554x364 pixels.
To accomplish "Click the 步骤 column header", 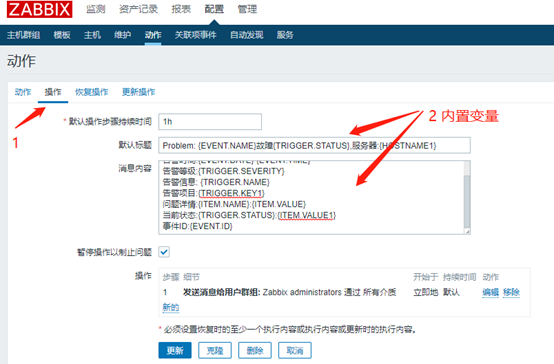I will 171,277.
